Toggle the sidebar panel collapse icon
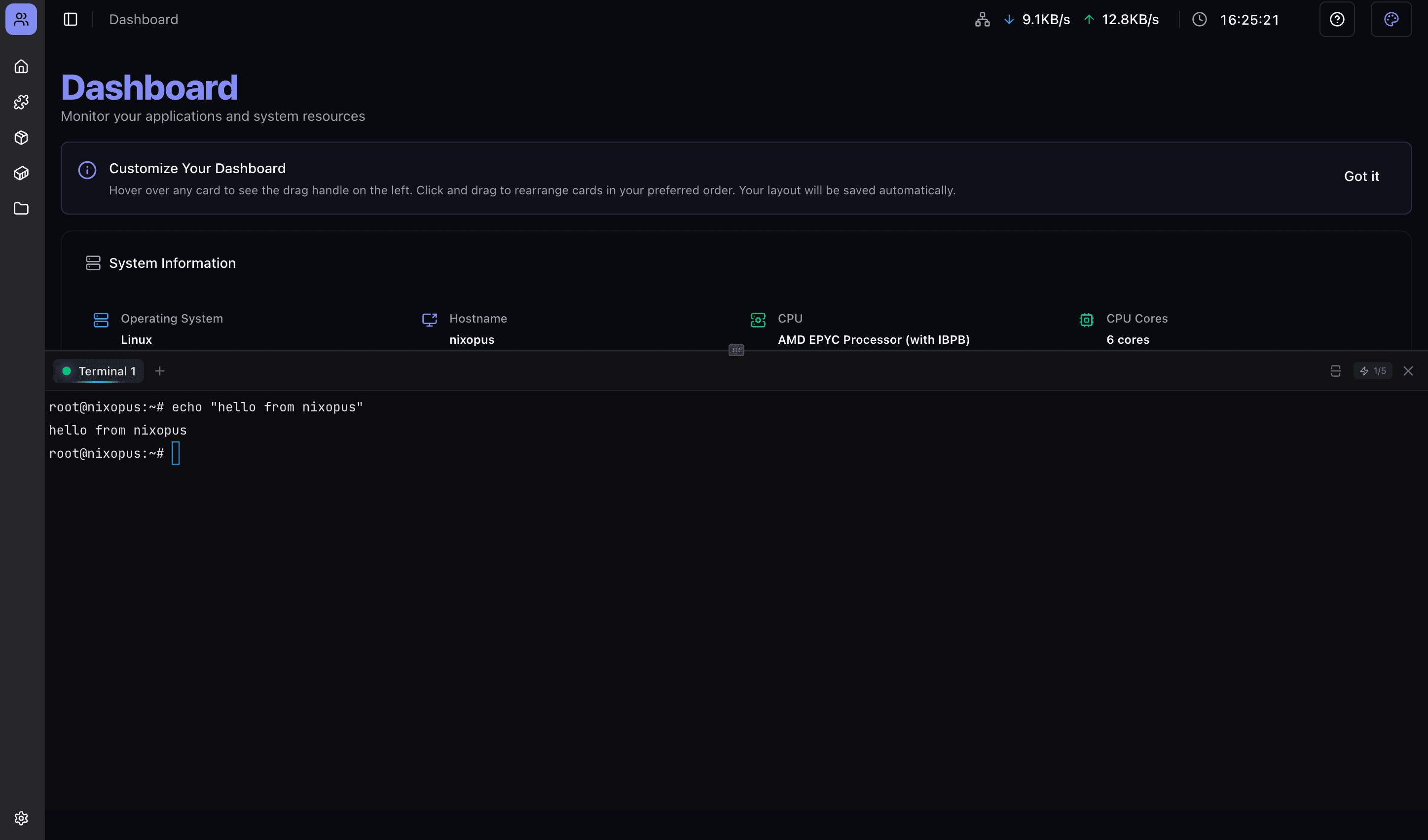This screenshot has height=840, width=1428. click(x=70, y=20)
